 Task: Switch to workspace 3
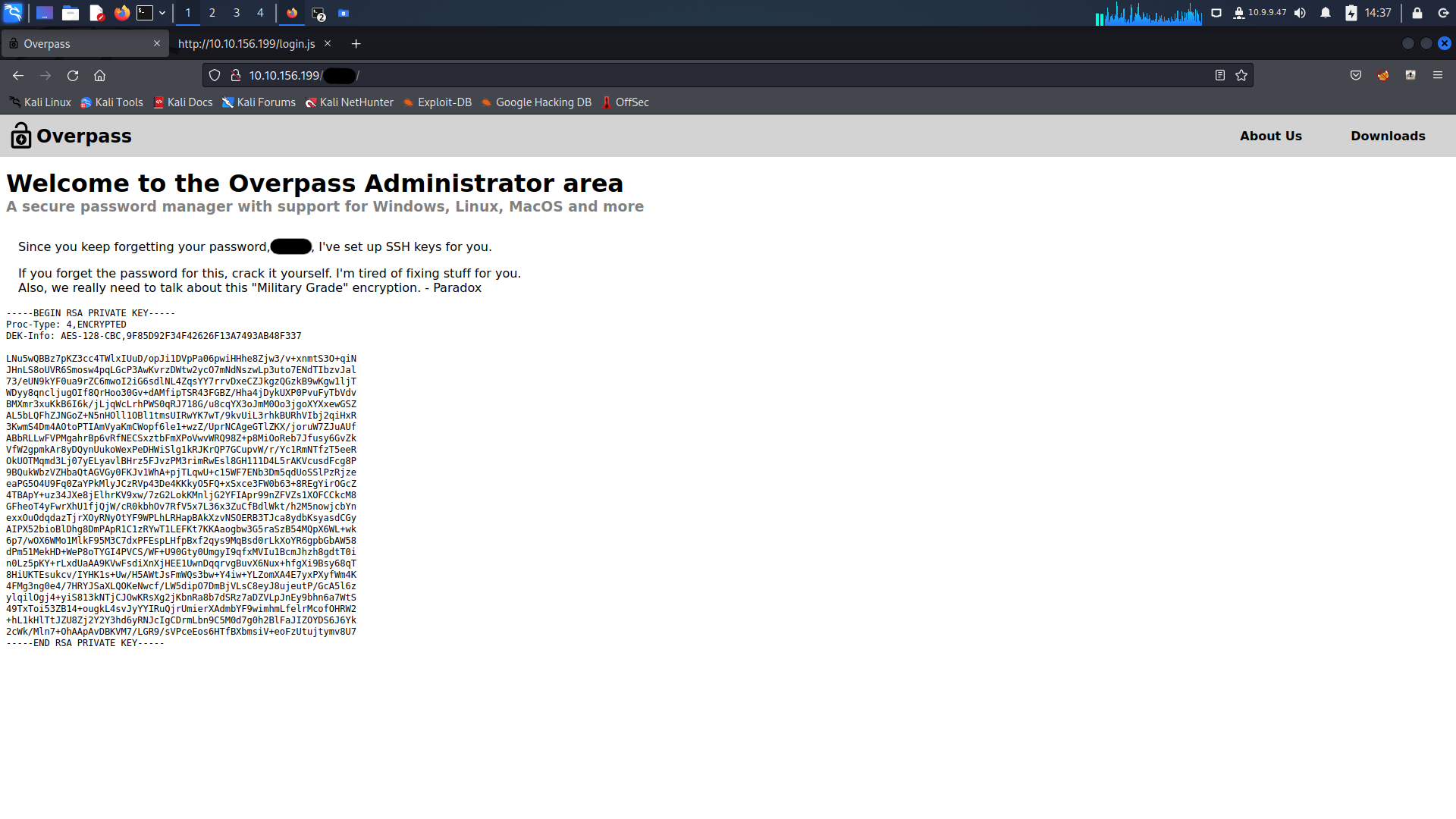[237, 13]
